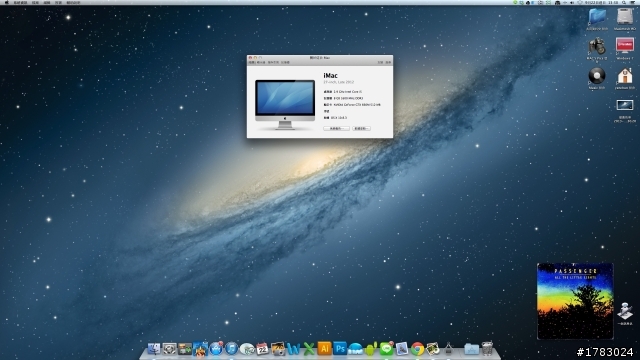Click the Passenger album artwork widget
The height and width of the screenshot is (360, 640).
(575, 301)
